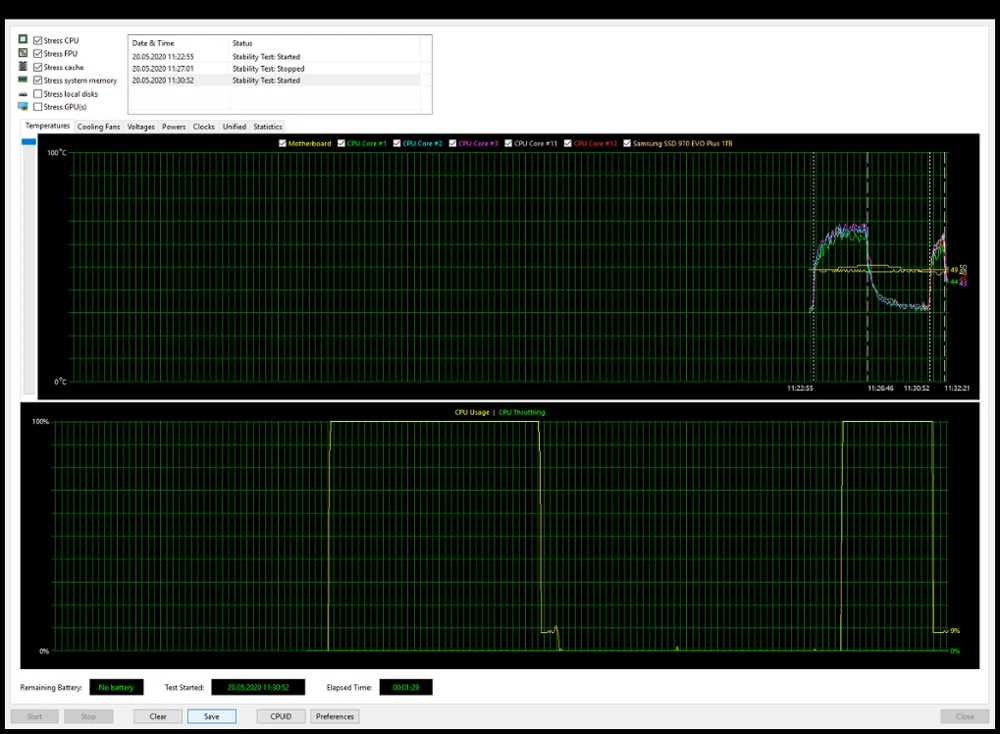Click the cache icon beside Stress cache

(x=22, y=66)
